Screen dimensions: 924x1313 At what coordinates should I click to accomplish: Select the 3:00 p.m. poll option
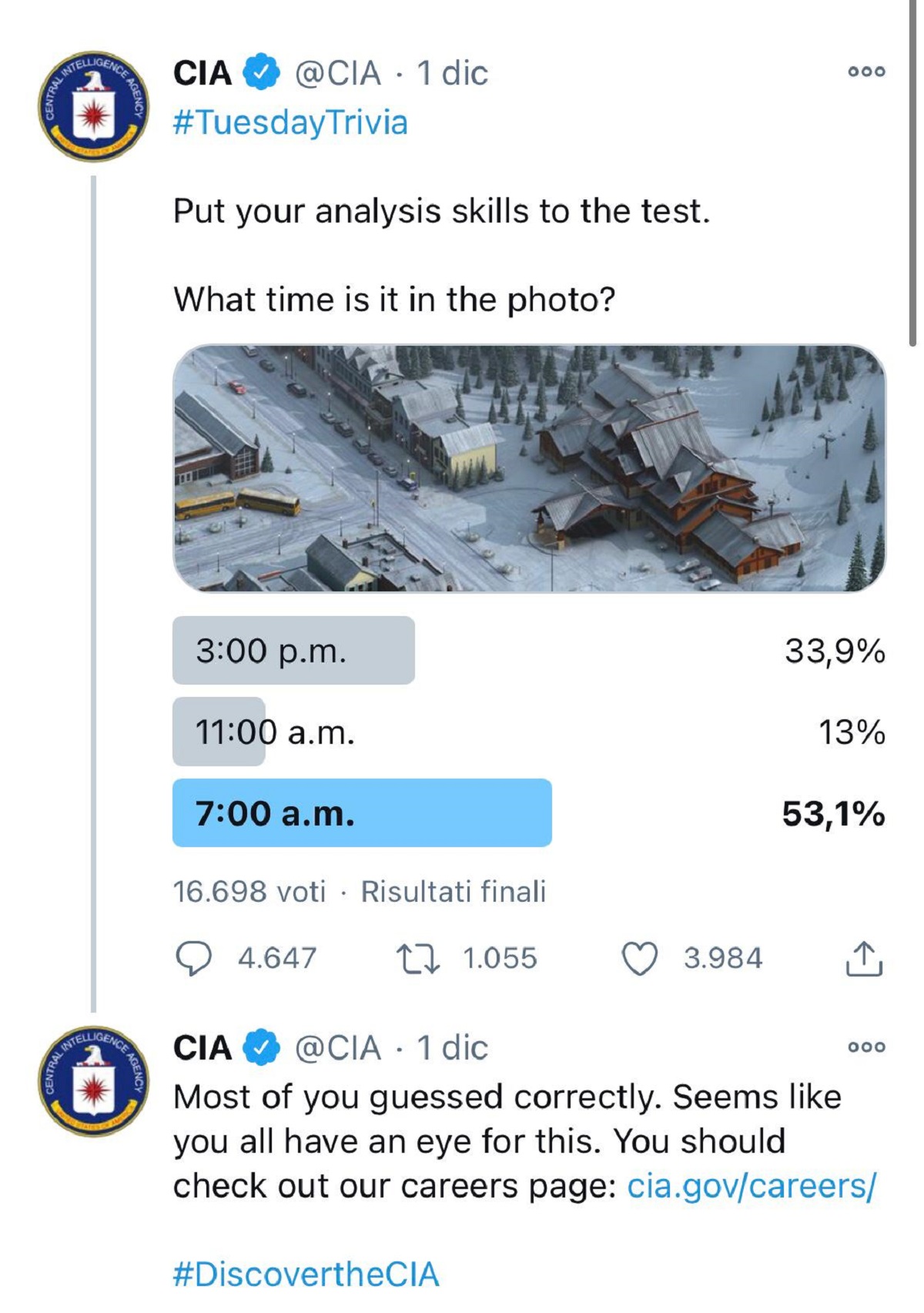pyautogui.click(x=528, y=651)
